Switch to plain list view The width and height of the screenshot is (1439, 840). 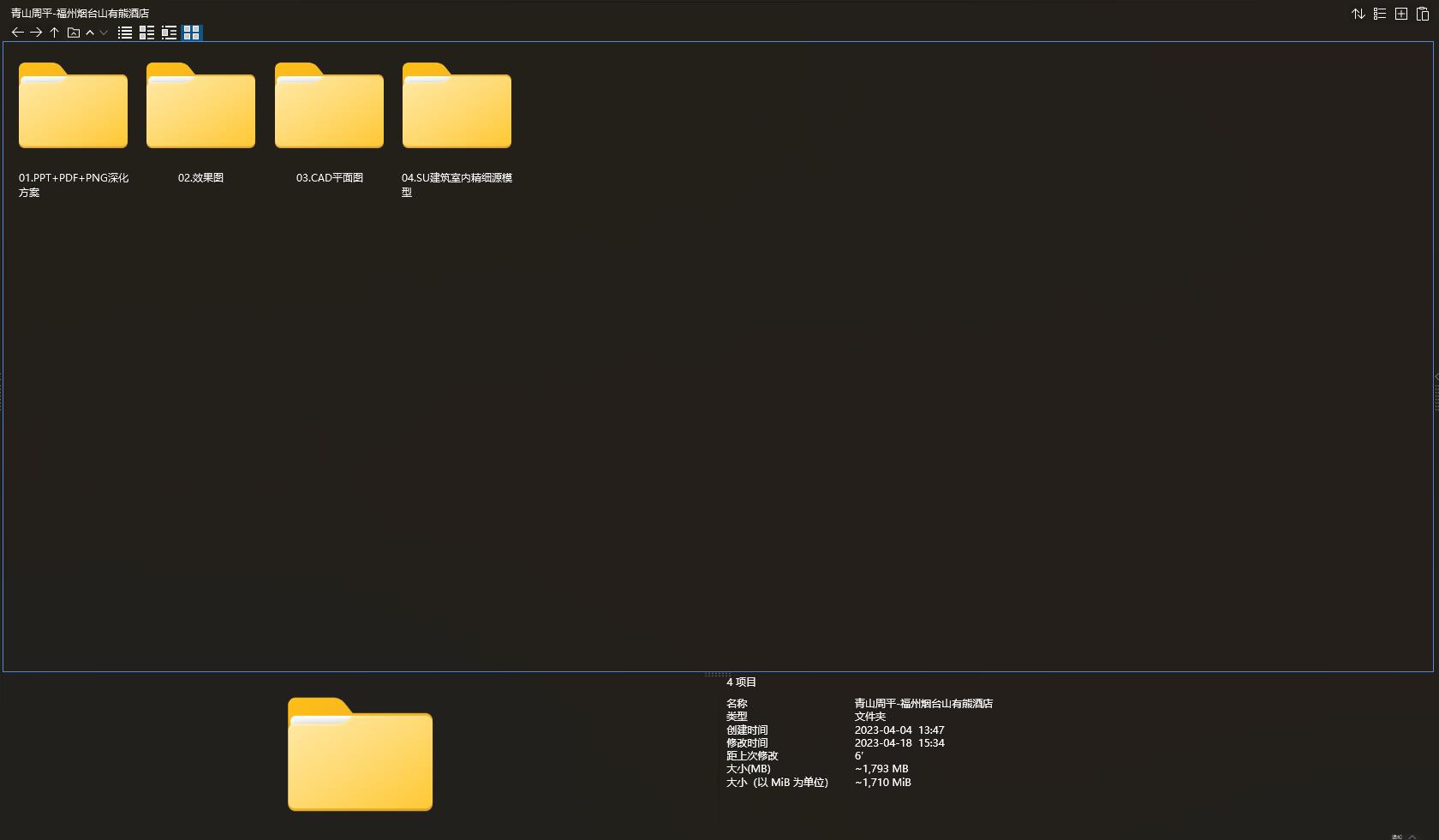point(125,33)
